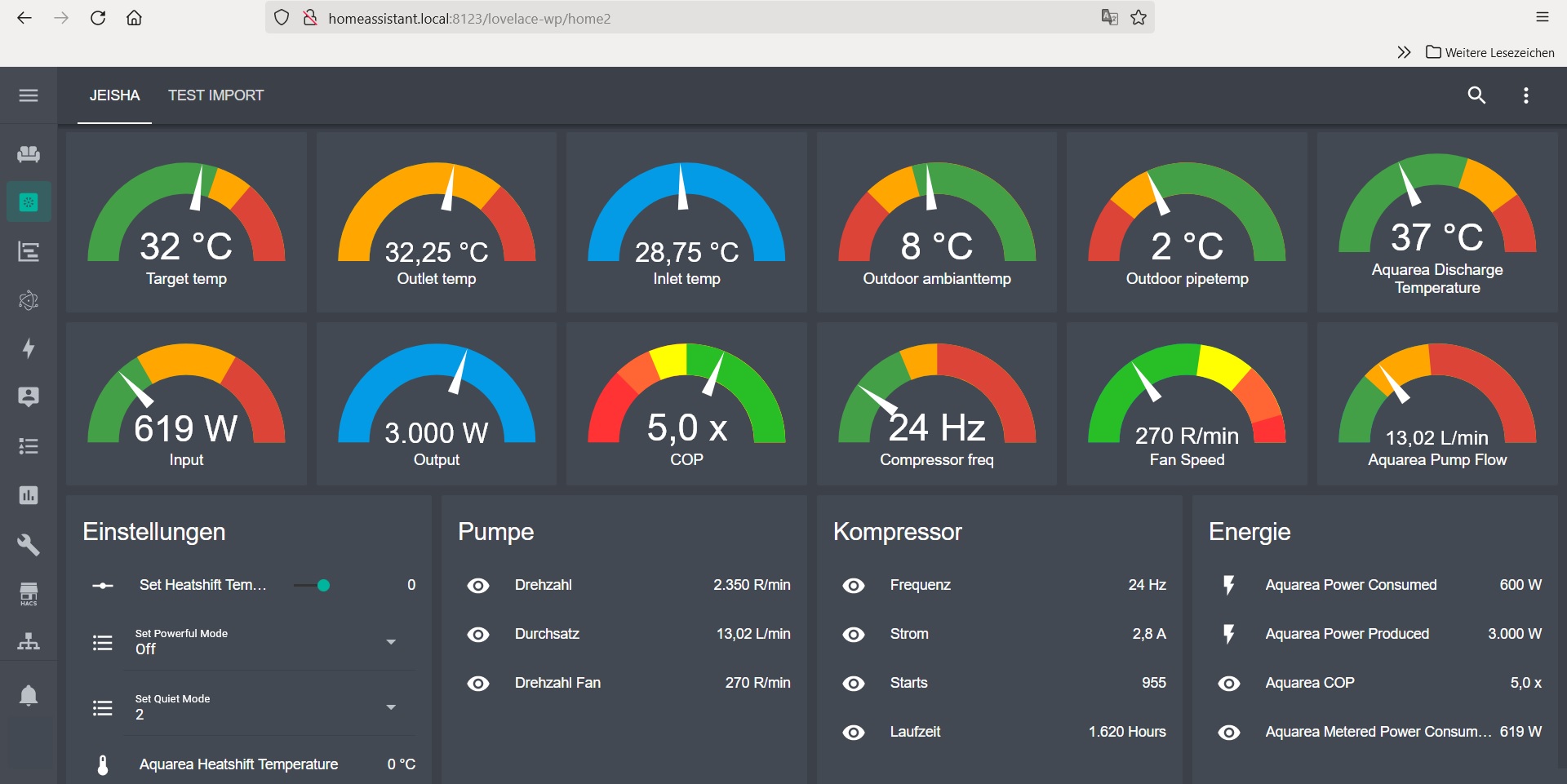Select the highlighted heat pump dashboard icon

coord(29,202)
